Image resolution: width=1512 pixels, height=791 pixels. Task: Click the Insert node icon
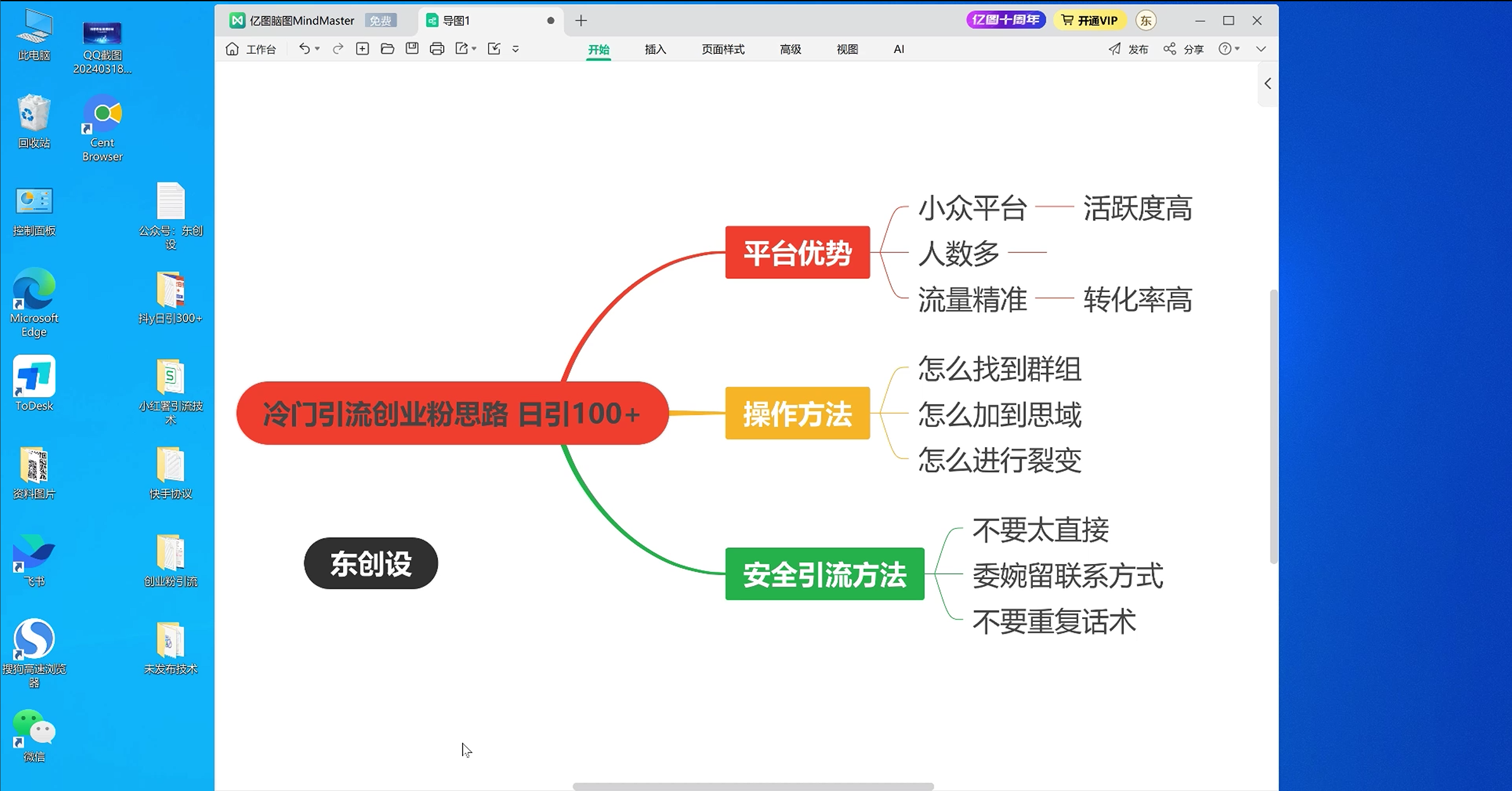362,48
